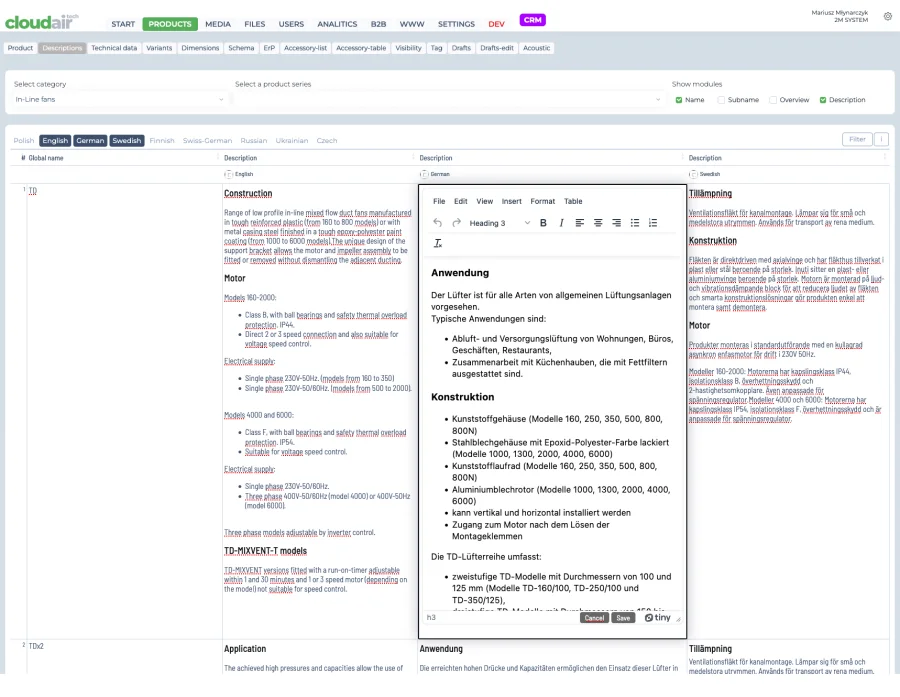This screenshot has width=900, height=697.
Task: Open the editor View menu
Action: coord(484,202)
